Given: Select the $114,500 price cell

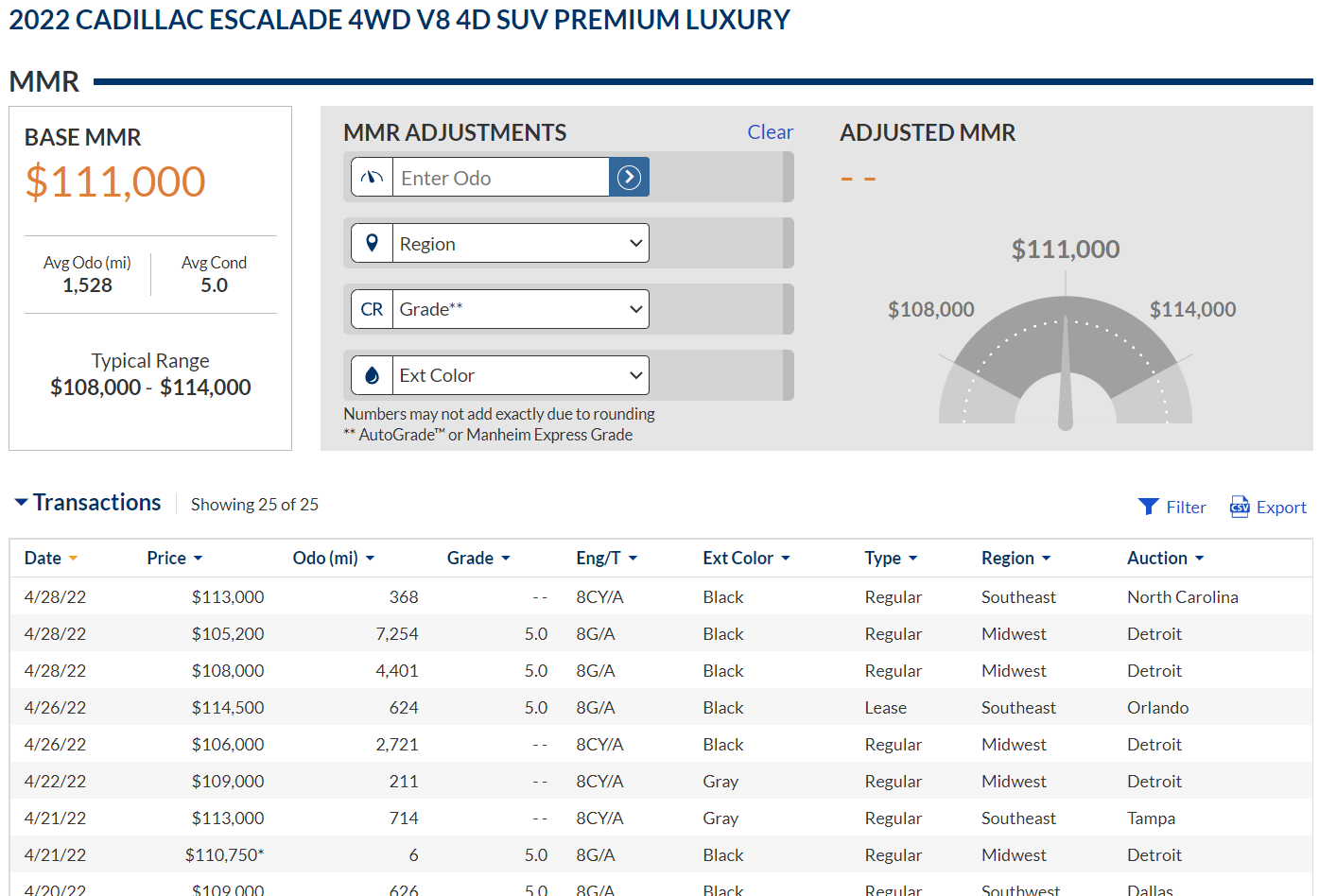Looking at the screenshot, I should pos(228,708).
